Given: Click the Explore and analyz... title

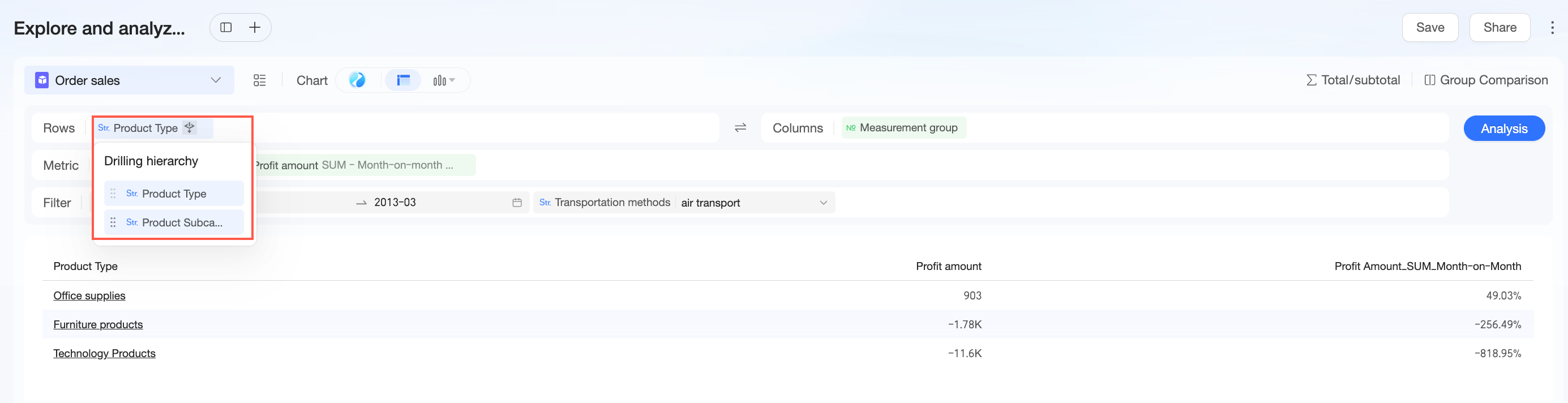Looking at the screenshot, I should [x=99, y=28].
